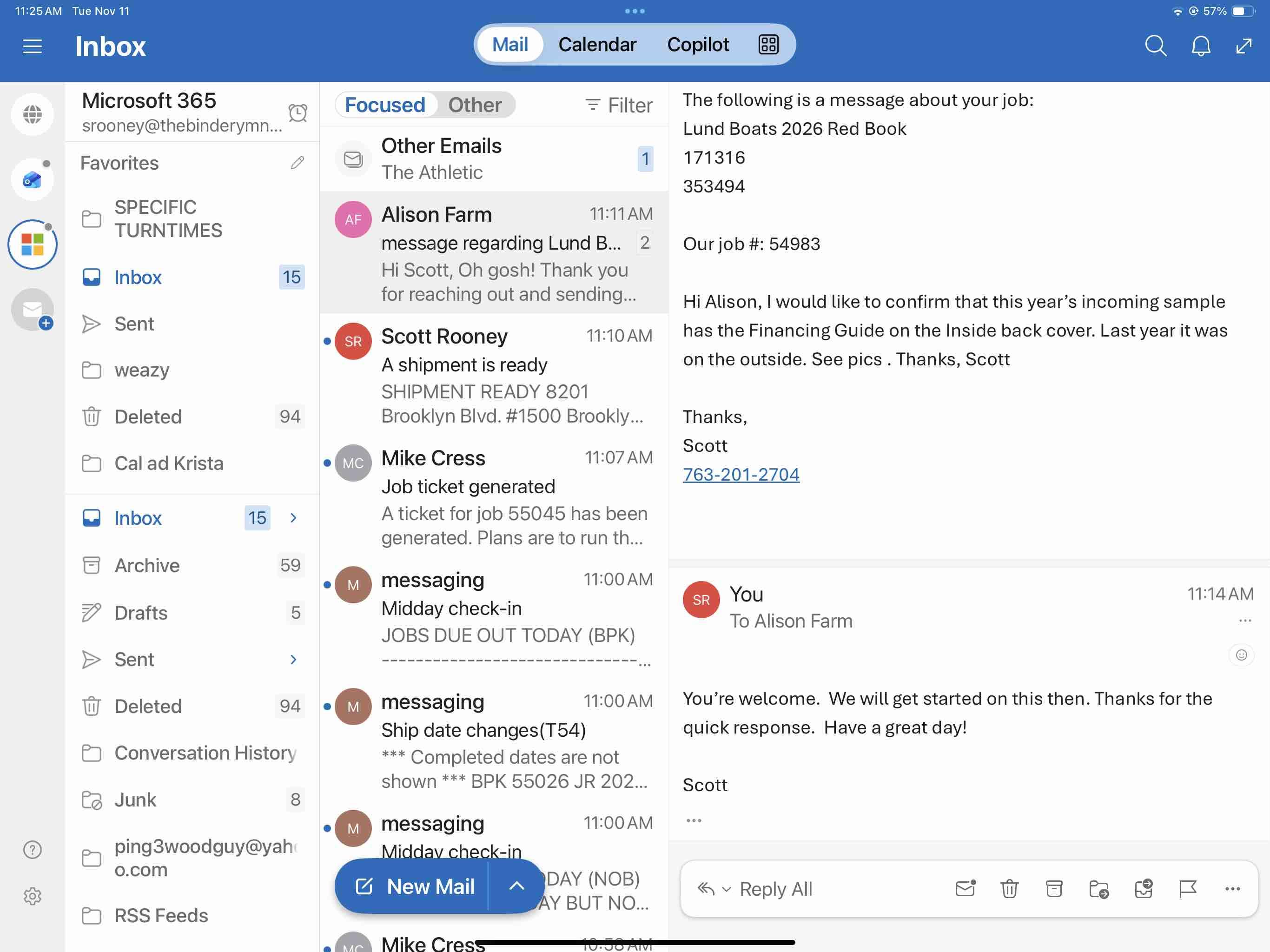Click the delete trash icon in reply bar

tap(1009, 889)
